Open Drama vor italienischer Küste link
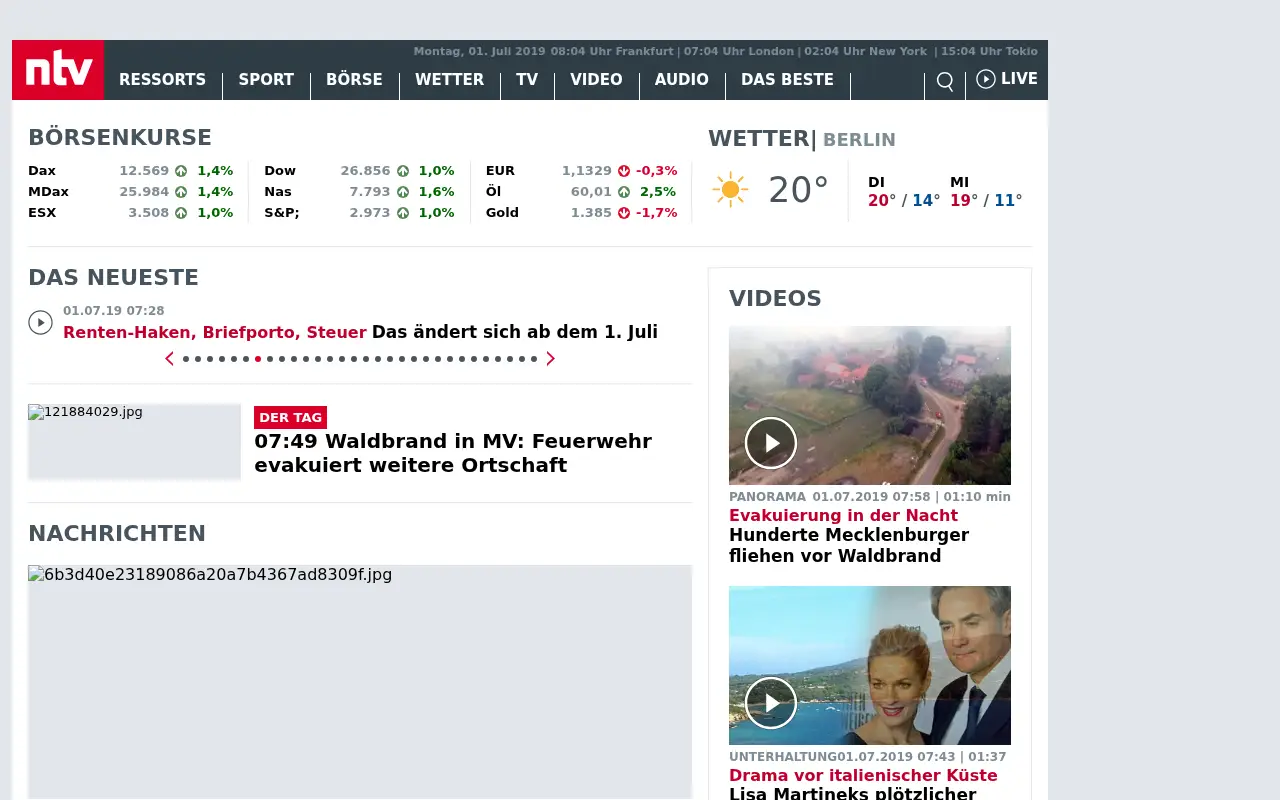 pos(863,775)
